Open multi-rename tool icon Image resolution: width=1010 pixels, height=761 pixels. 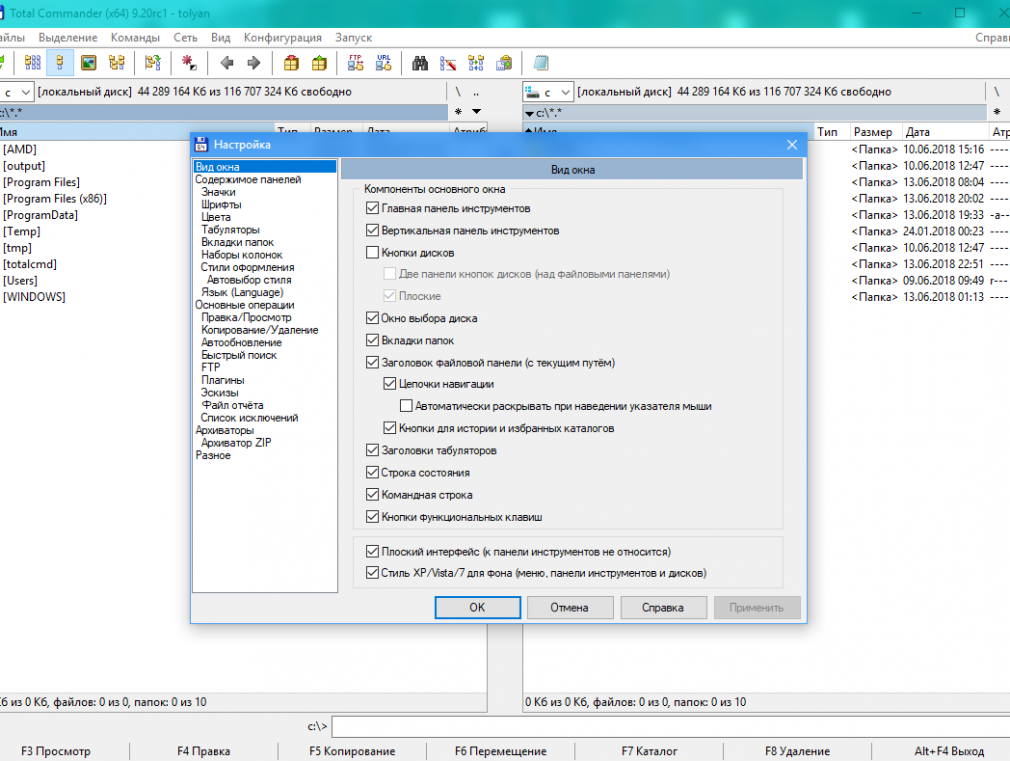pos(448,63)
